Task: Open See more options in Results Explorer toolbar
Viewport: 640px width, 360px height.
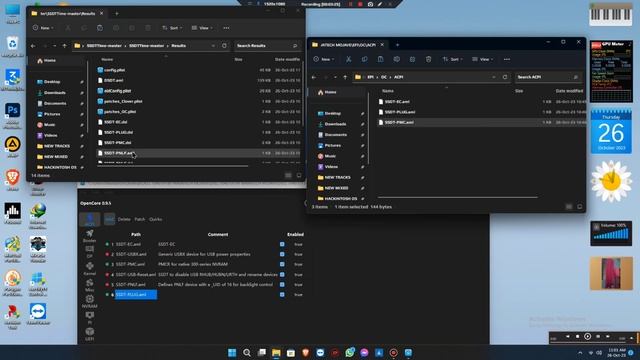Action: (x=226, y=28)
